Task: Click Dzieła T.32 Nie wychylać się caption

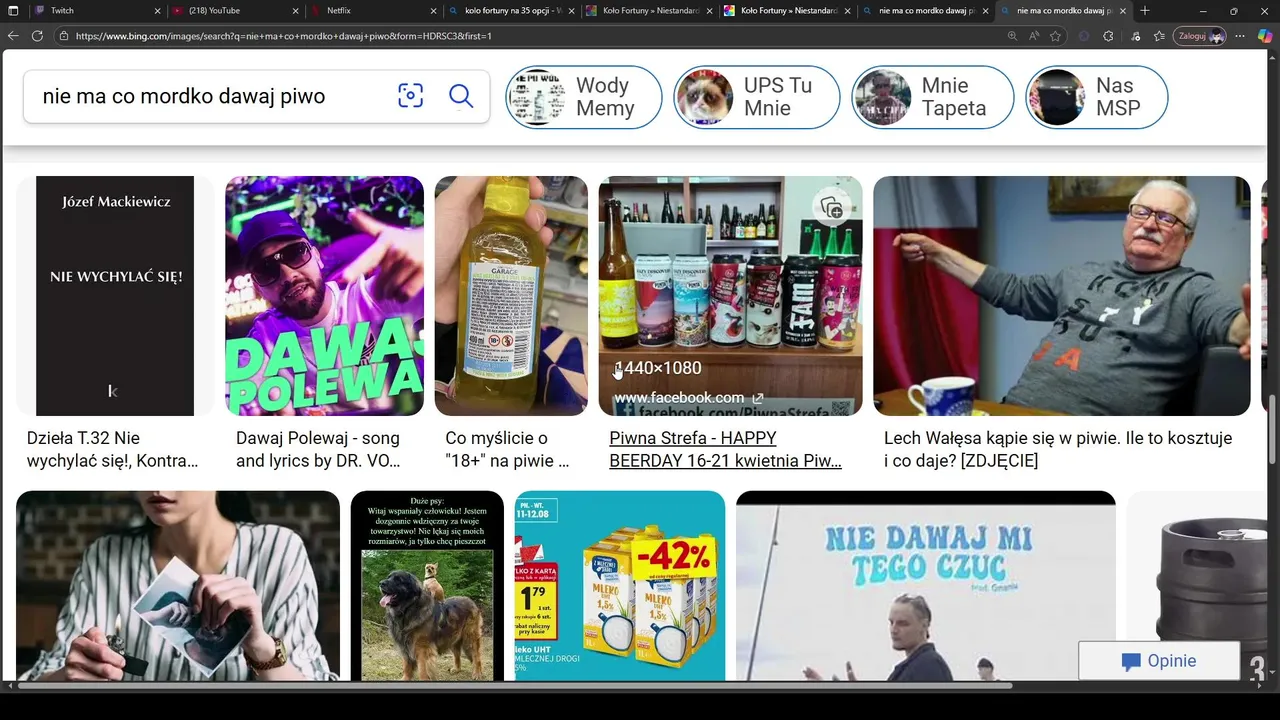Action: click(x=112, y=450)
